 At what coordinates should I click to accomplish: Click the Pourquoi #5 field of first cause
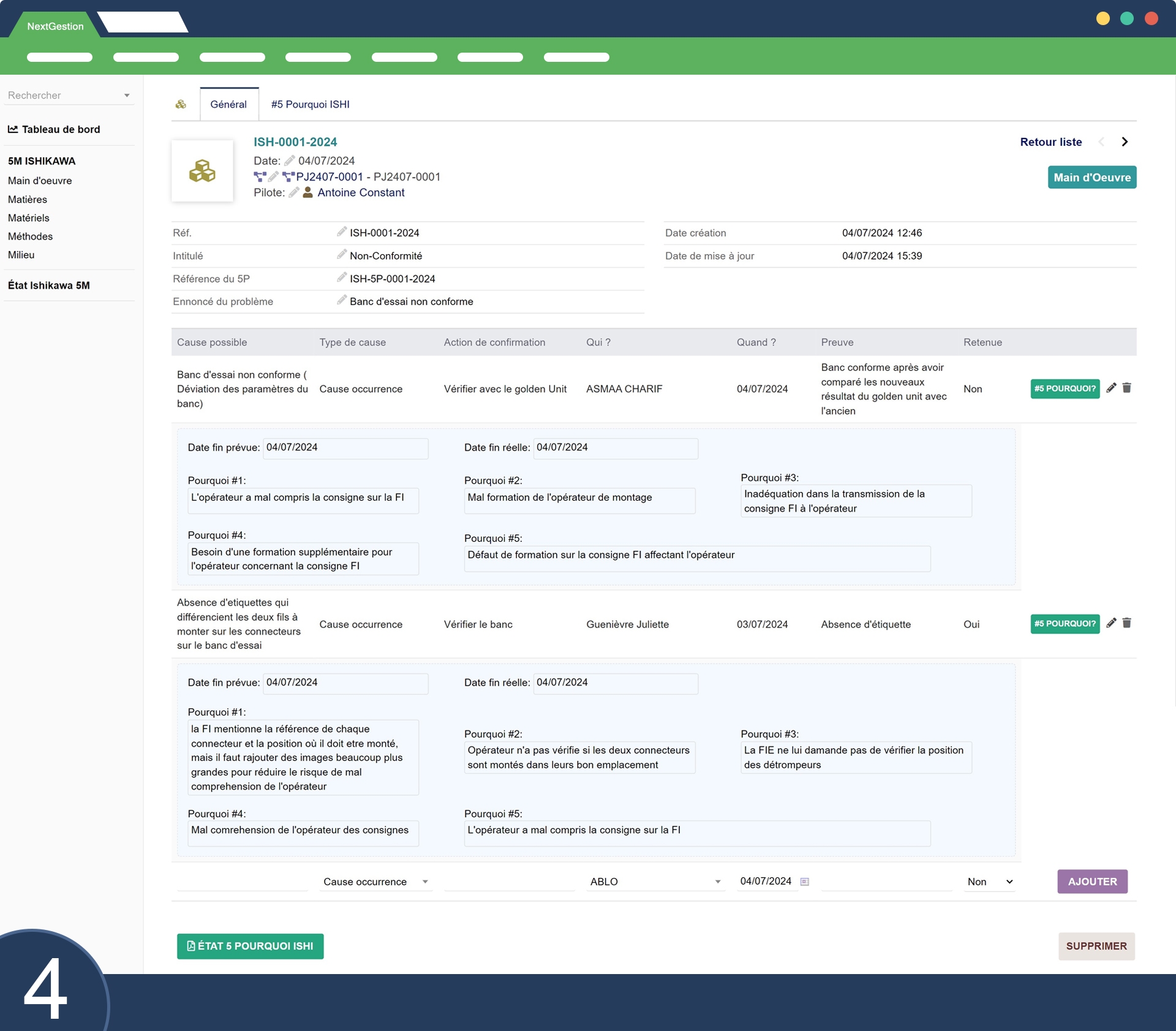coord(696,558)
